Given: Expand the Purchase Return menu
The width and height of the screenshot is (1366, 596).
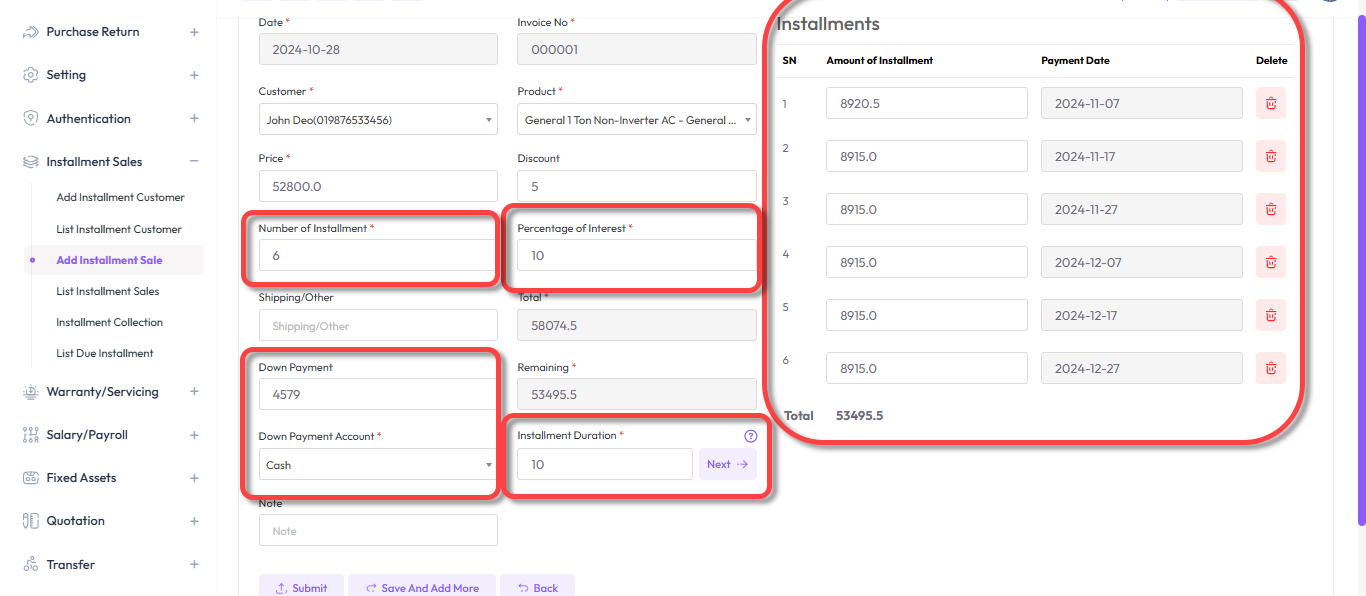Looking at the screenshot, I should 194,32.
